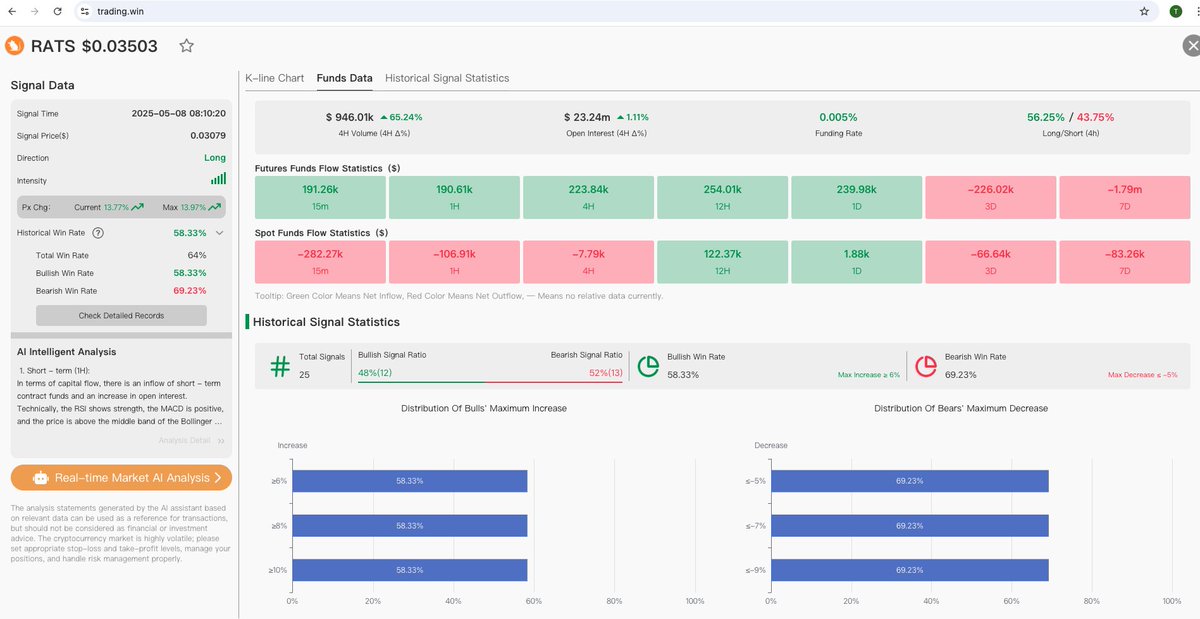Click the bullish ≥6% distribution bar
Viewport: 1200px width, 619px height.
tap(410, 481)
